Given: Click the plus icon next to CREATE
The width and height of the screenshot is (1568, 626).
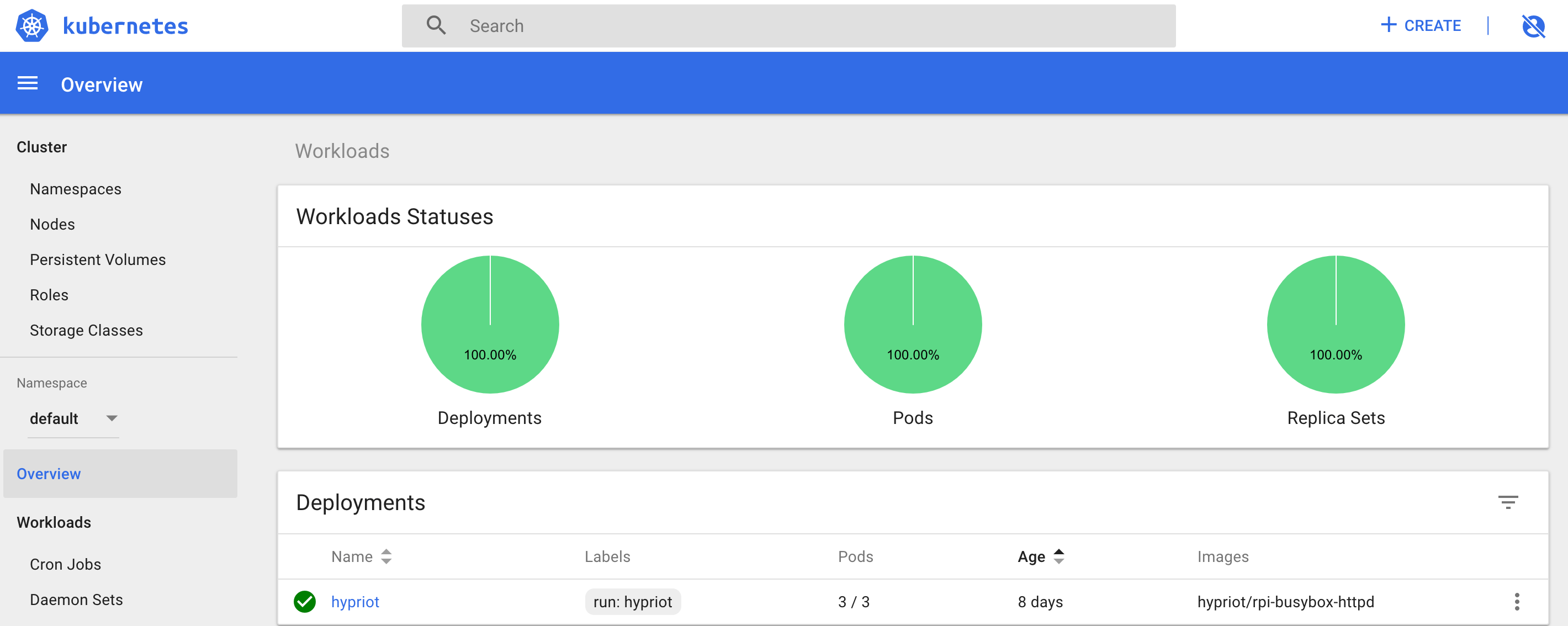Looking at the screenshot, I should (1389, 25).
